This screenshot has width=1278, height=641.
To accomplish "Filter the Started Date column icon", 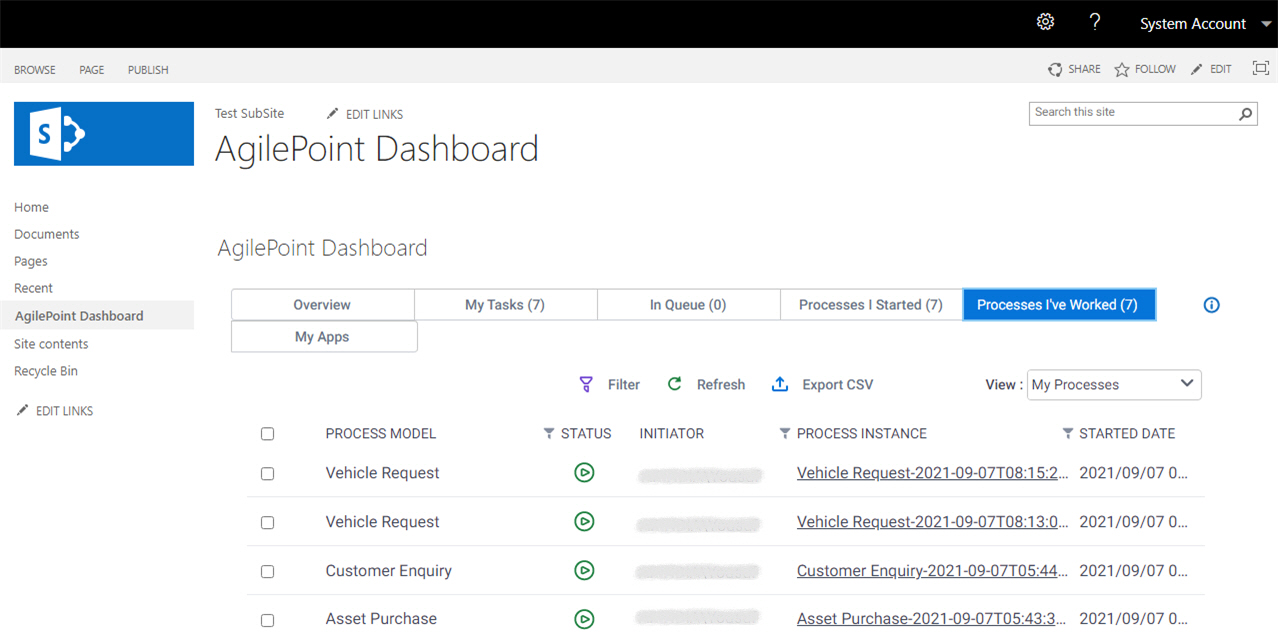I will click(x=1068, y=434).
